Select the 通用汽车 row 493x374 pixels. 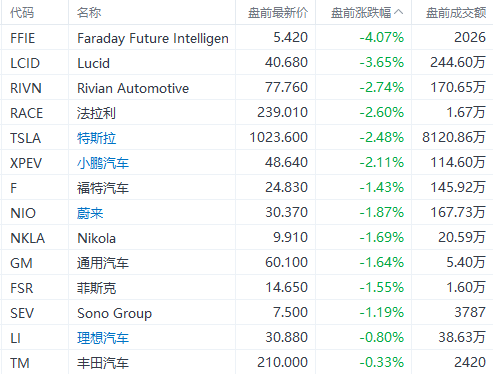click(246, 263)
